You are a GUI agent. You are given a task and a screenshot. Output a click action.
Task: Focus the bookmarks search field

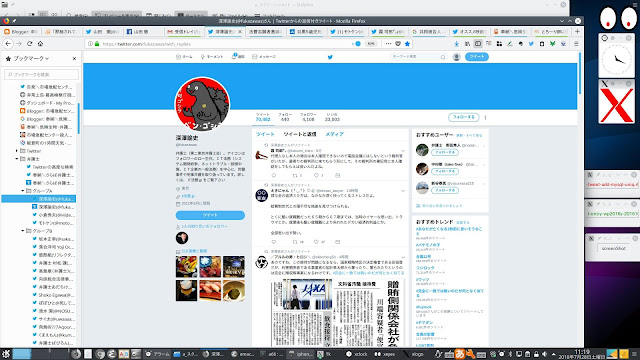41,74
